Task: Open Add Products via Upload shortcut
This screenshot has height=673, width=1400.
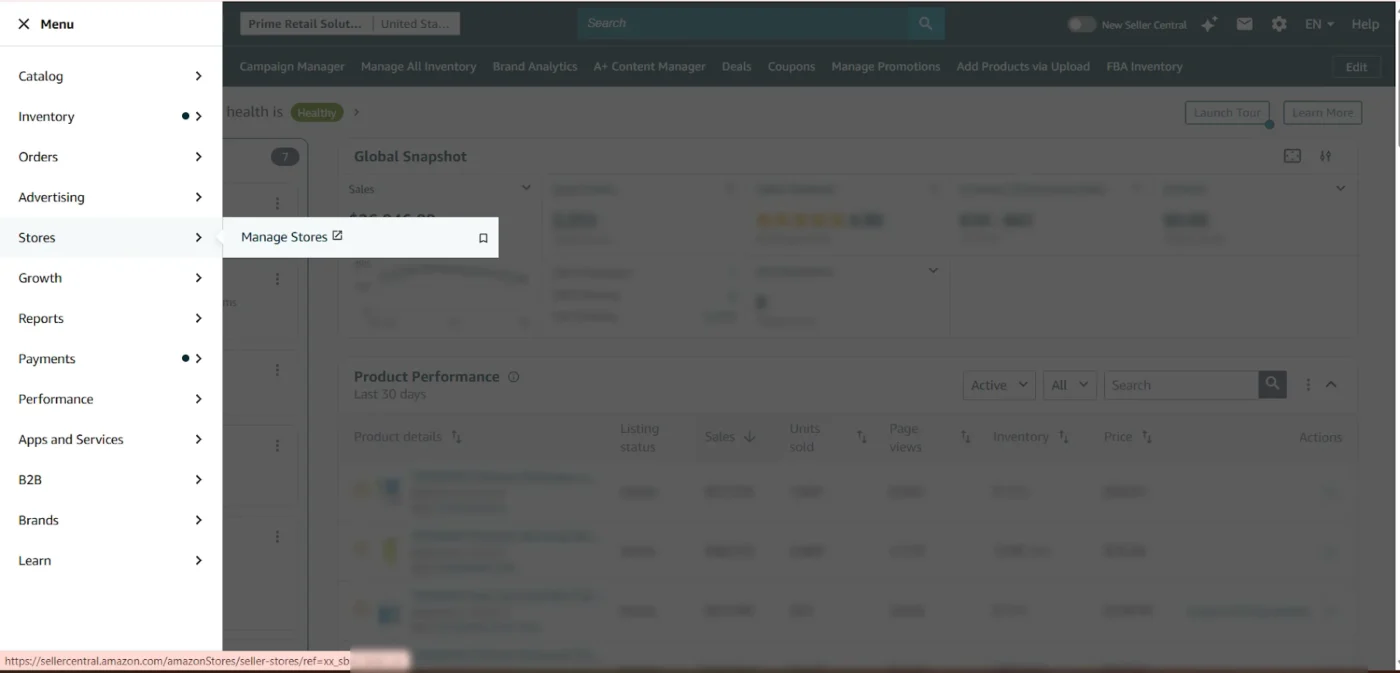Action: tap(1023, 66)
